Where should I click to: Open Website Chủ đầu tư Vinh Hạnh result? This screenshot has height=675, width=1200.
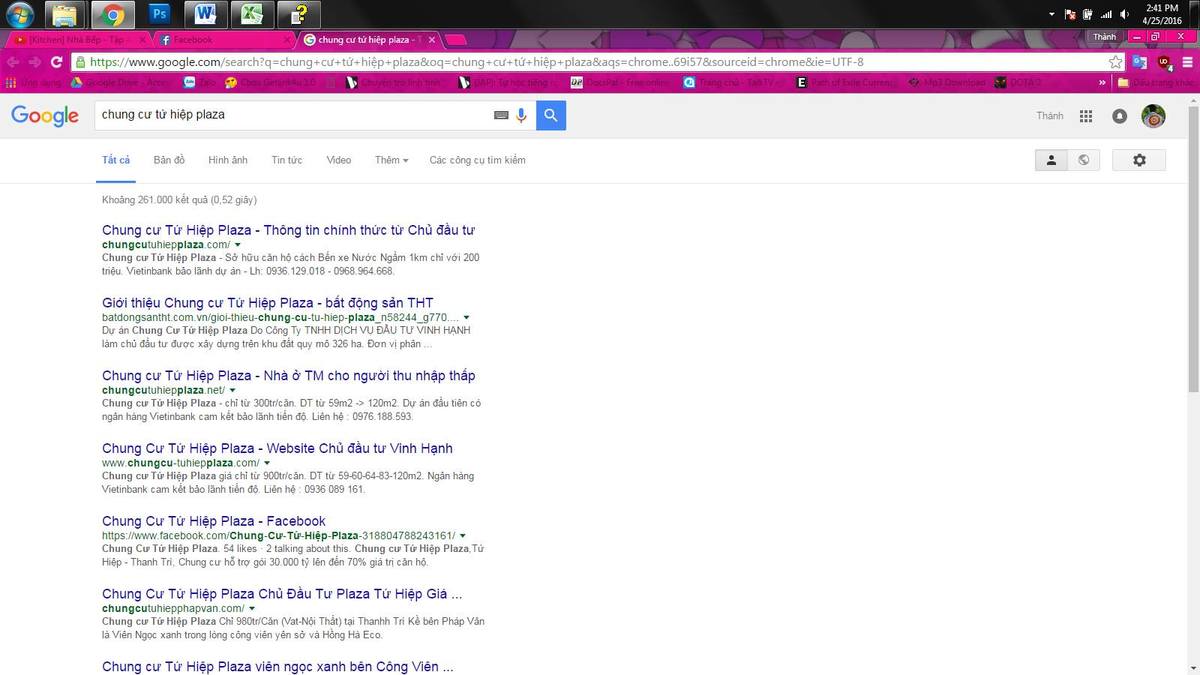coord(277,449)
